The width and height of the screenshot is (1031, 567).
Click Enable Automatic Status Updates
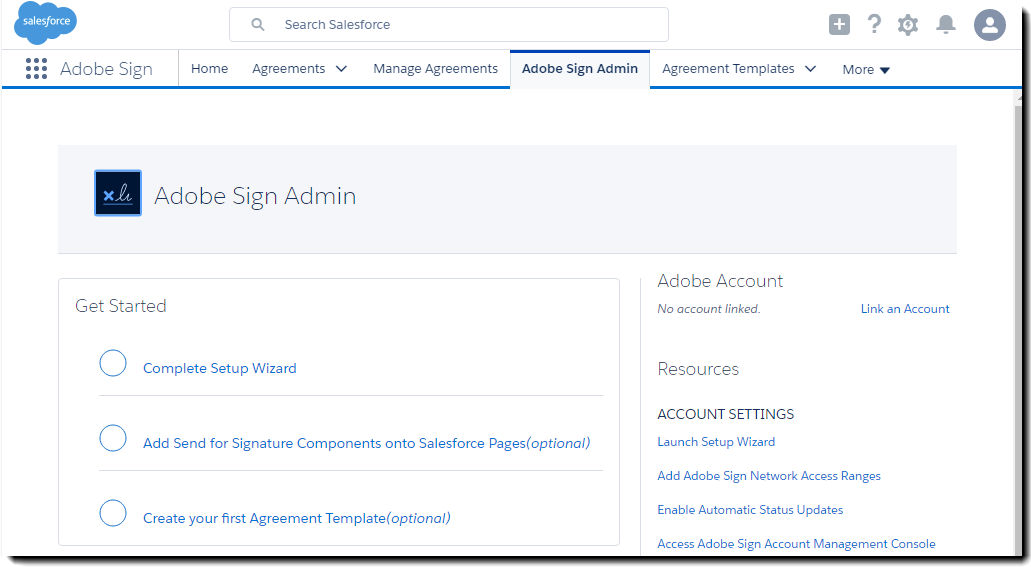[750, 510]
